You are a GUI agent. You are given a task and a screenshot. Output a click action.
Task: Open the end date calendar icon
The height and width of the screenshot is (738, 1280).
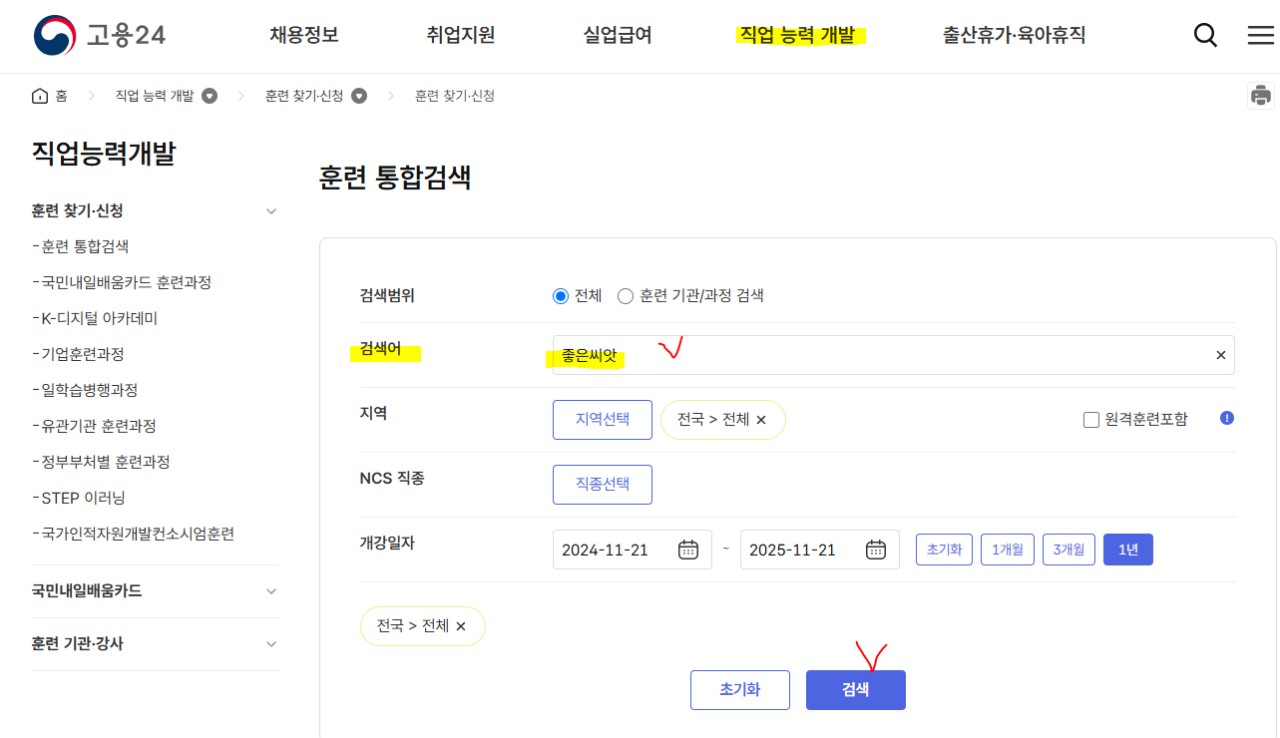coord(875,549)
